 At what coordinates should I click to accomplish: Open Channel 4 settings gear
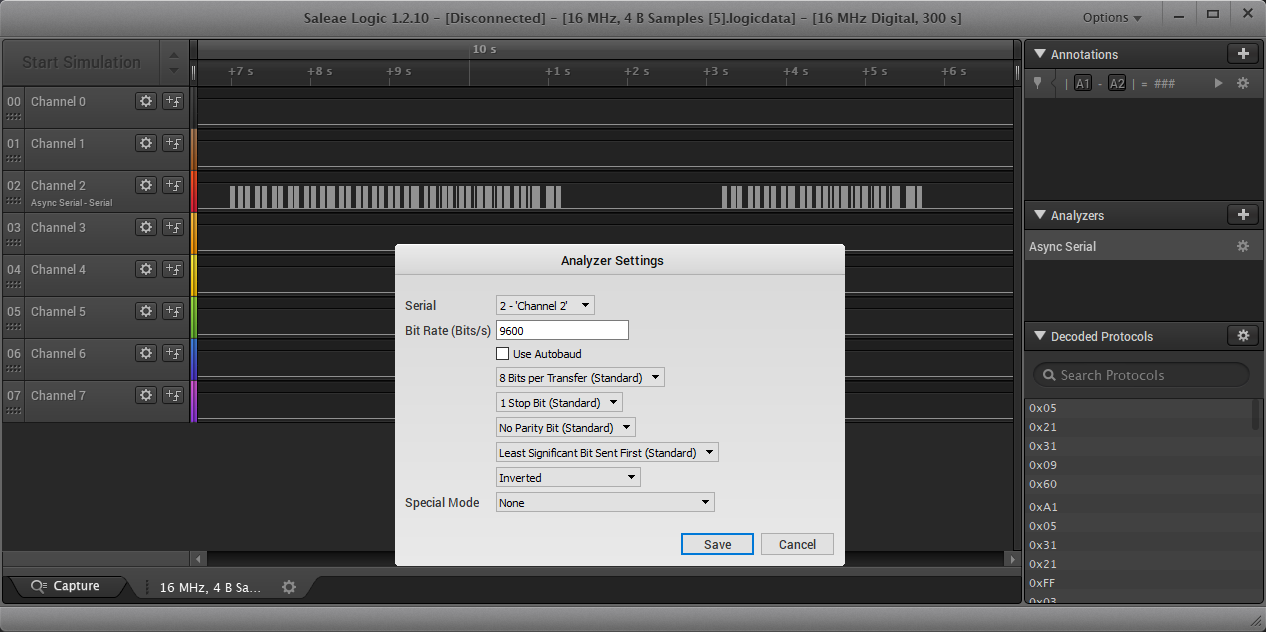coord(146,269)
